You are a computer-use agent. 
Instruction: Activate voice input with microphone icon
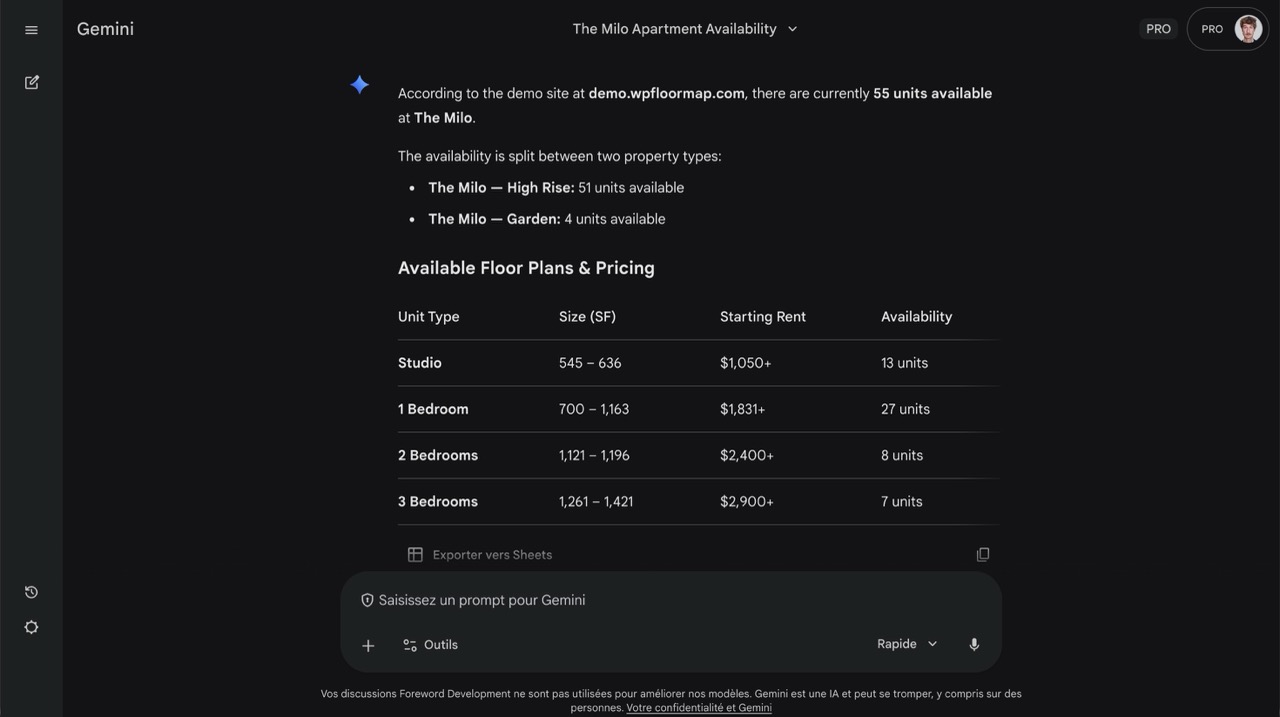[973, 644]
